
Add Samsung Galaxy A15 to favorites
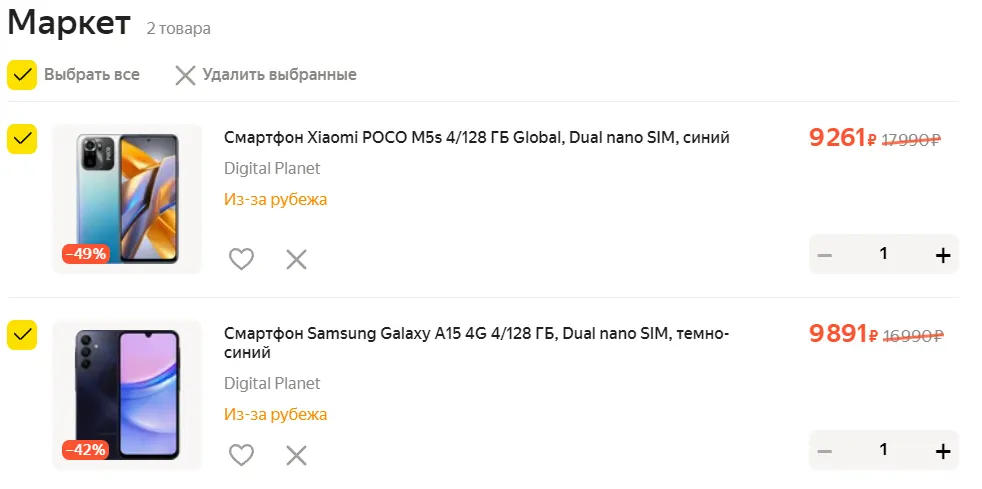pos(241,455)
